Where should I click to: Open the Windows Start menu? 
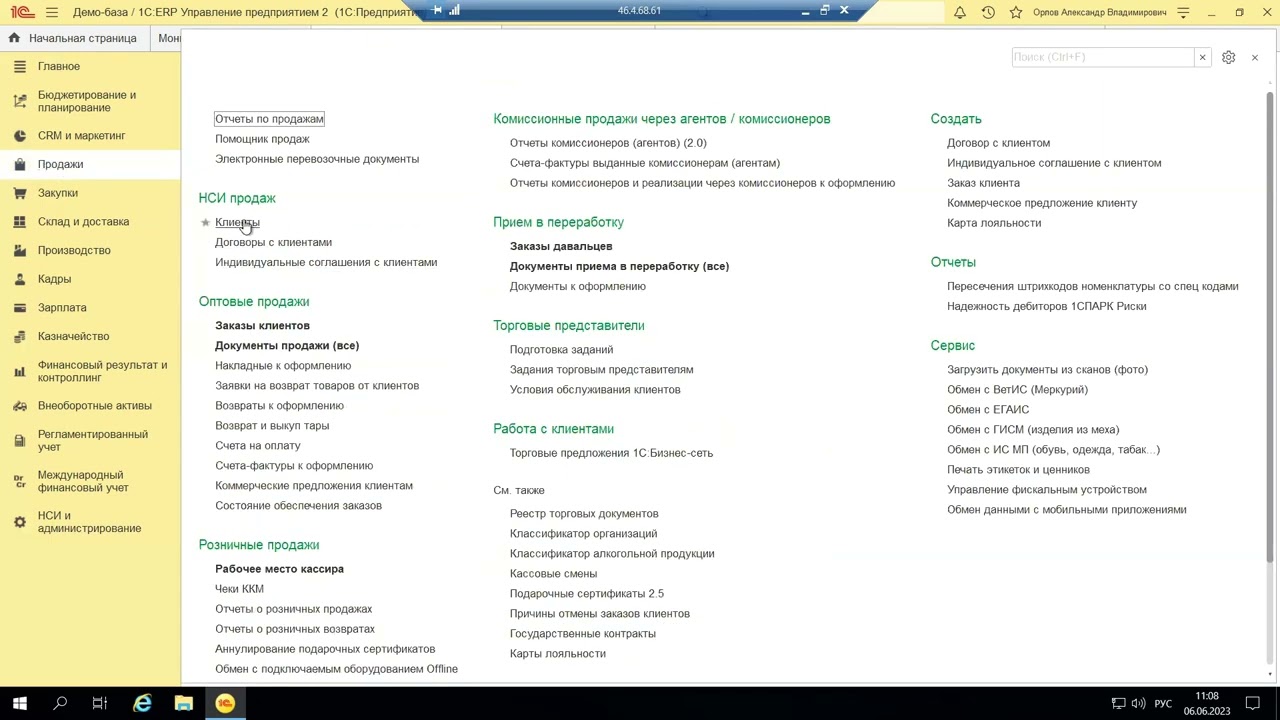tap(19, 703)
